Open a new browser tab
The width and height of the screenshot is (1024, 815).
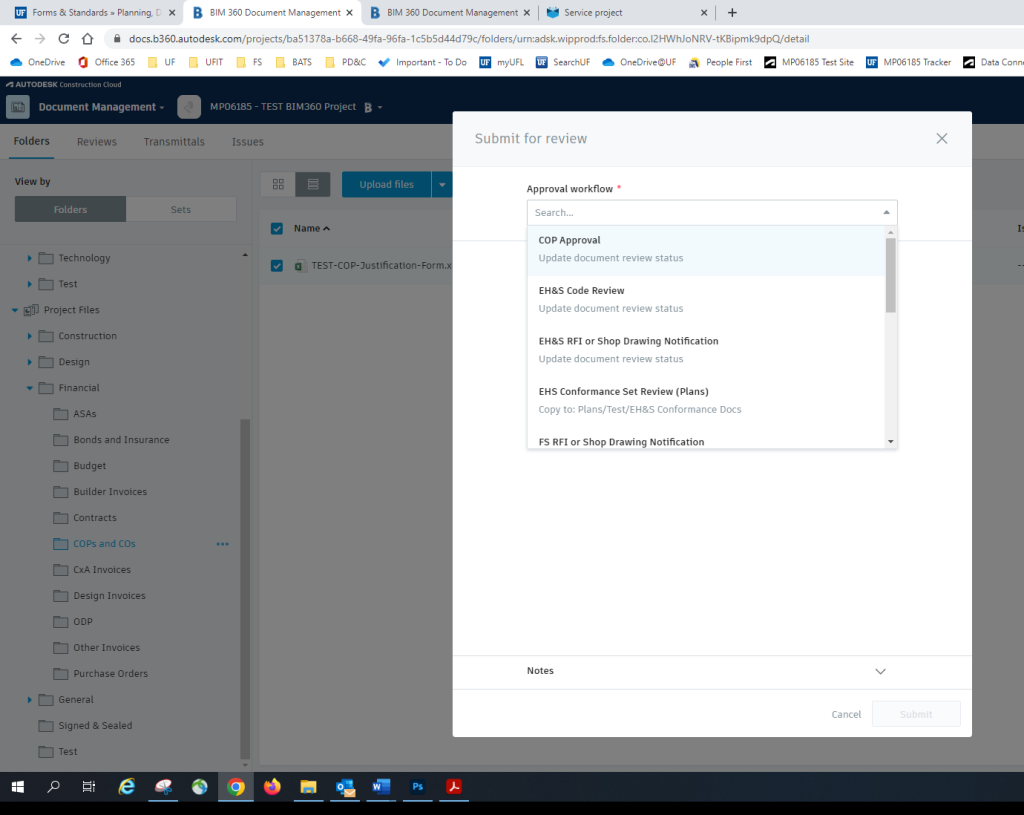tap(732, 12)
